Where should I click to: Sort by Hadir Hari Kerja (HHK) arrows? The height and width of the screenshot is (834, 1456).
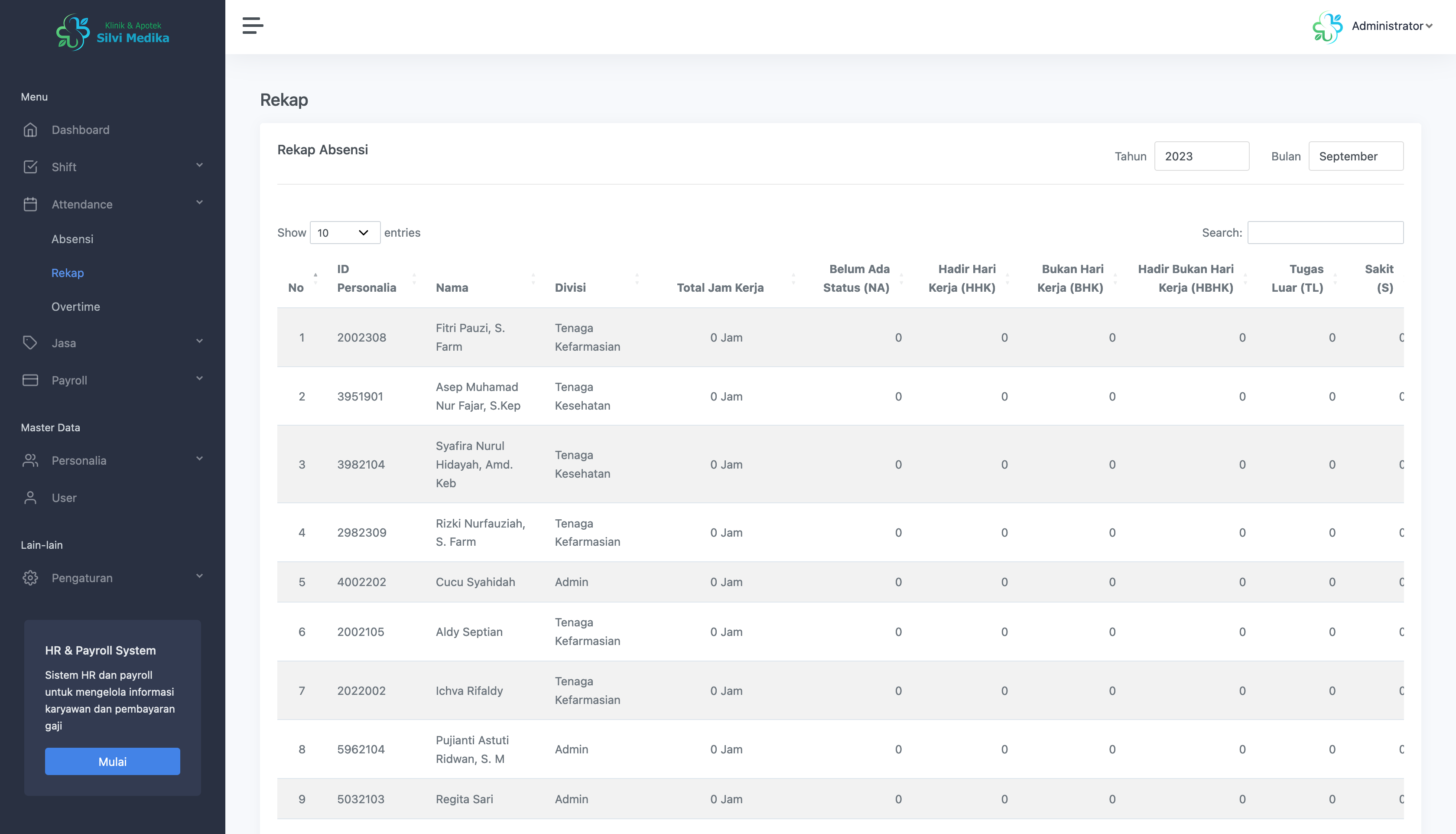[1007, 278]
